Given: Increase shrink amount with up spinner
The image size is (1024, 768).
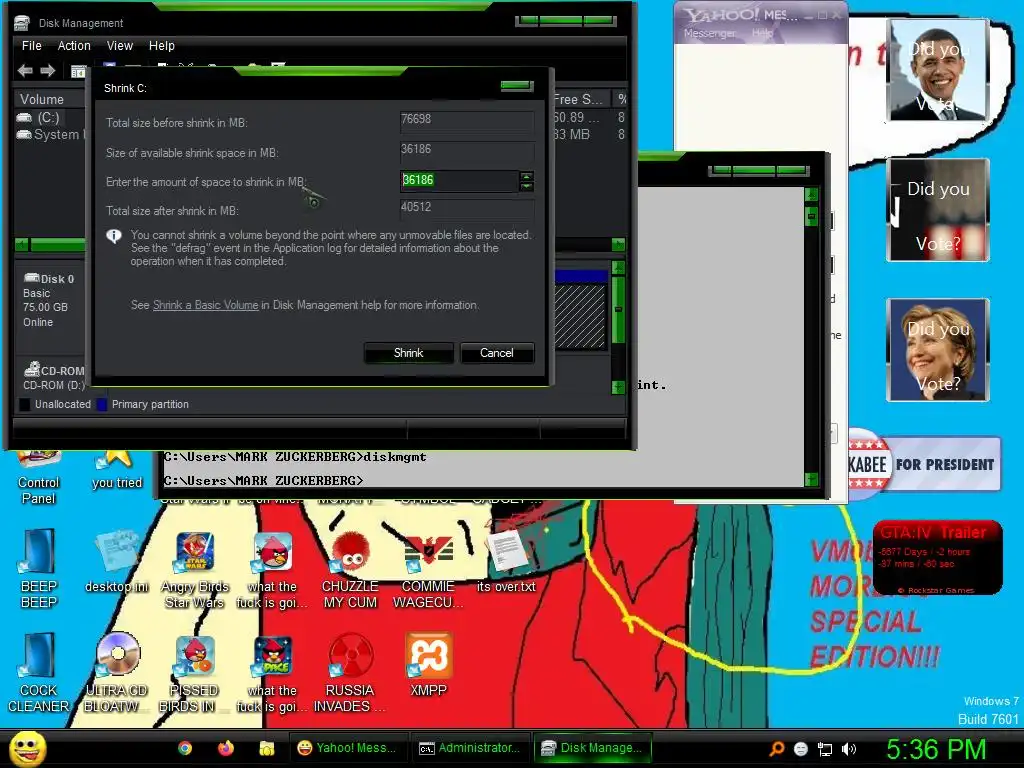Looking at the screenshot, I should (x=526, y=176).
